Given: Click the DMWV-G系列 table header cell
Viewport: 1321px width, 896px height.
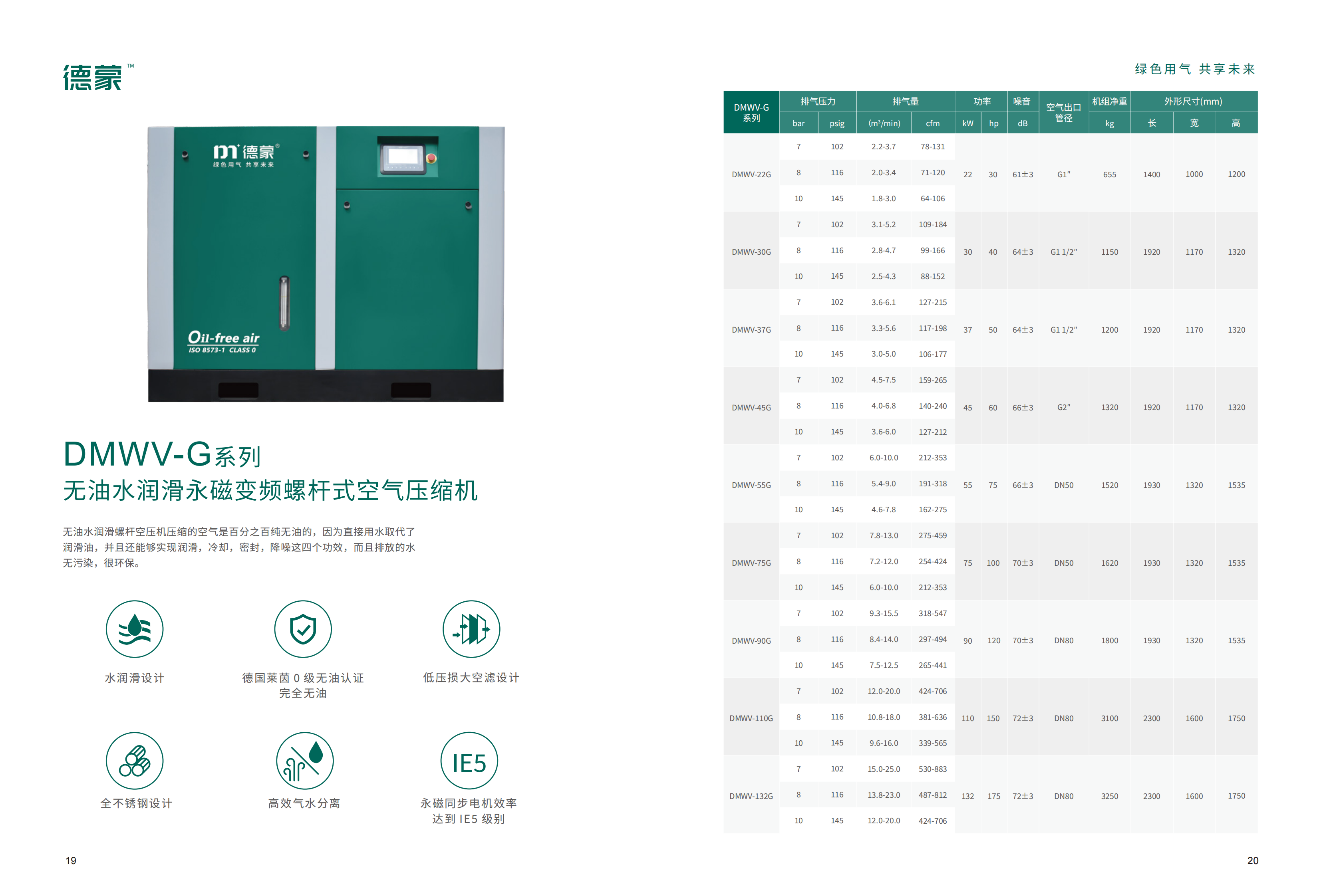Looking at the screenshot, I should coord(751,113).
